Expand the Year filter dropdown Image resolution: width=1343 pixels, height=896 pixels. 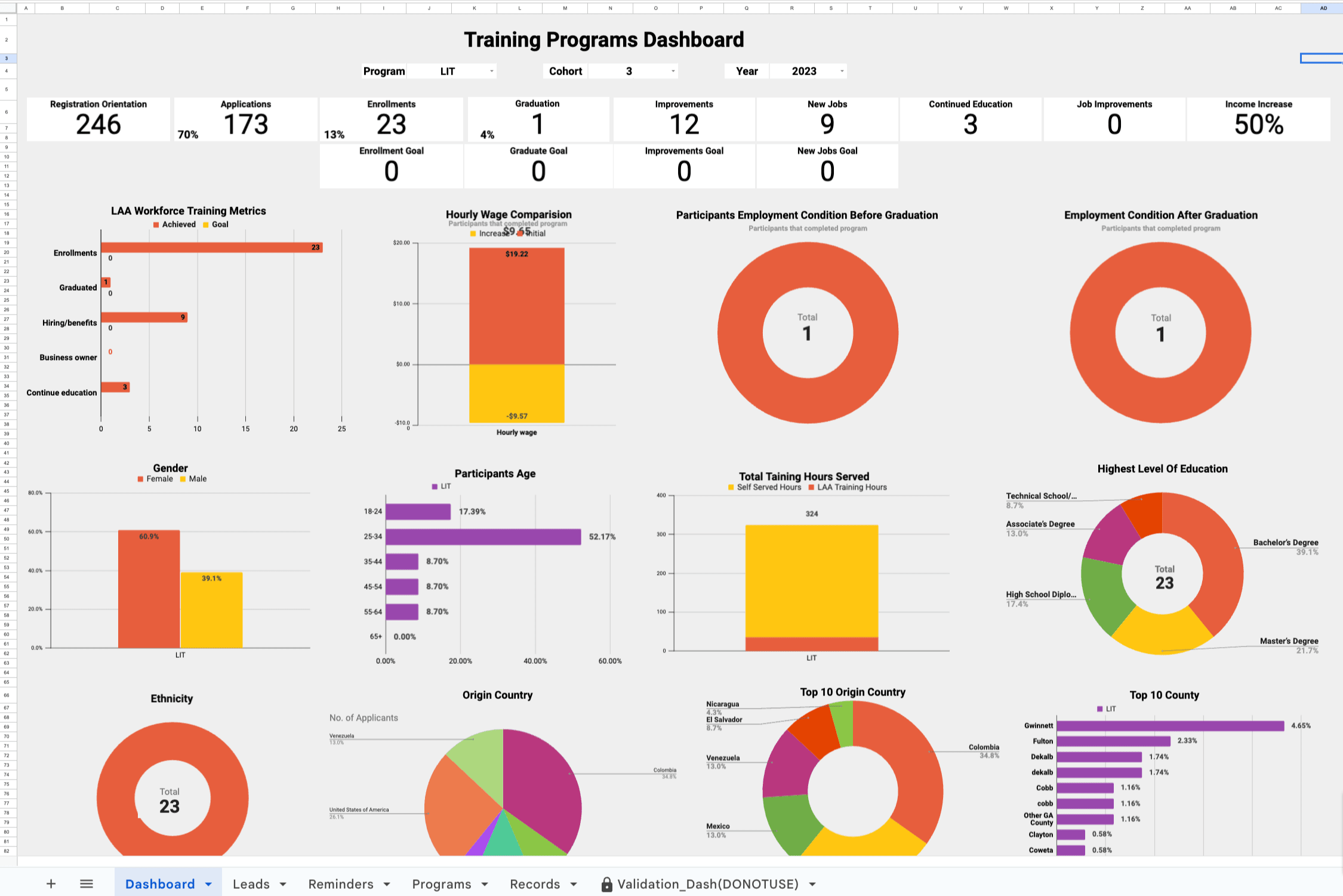[844, 70]
